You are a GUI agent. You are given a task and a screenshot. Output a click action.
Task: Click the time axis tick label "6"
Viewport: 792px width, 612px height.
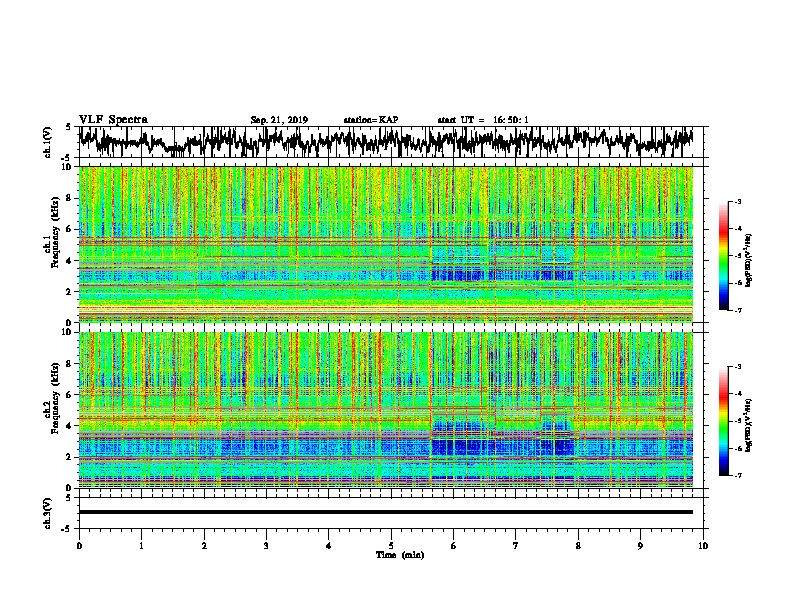pos(454,546)
